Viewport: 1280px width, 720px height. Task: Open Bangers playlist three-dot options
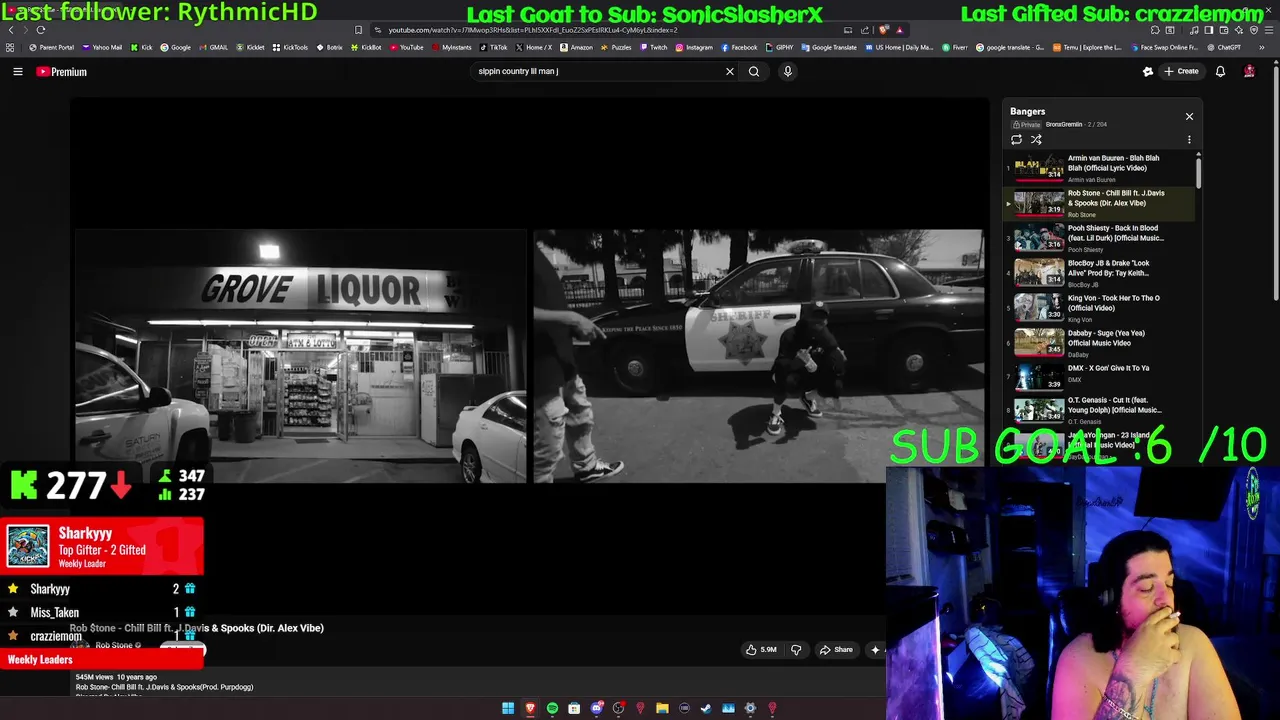1189,140
